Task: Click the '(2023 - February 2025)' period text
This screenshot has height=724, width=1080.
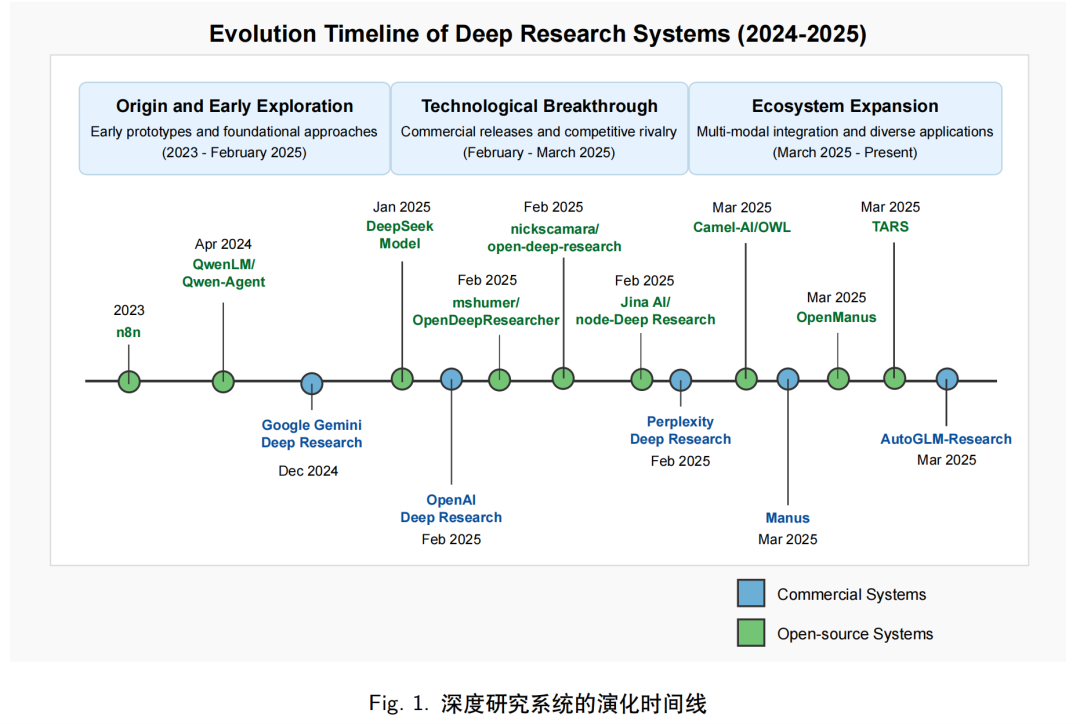Action: [234, 152]
